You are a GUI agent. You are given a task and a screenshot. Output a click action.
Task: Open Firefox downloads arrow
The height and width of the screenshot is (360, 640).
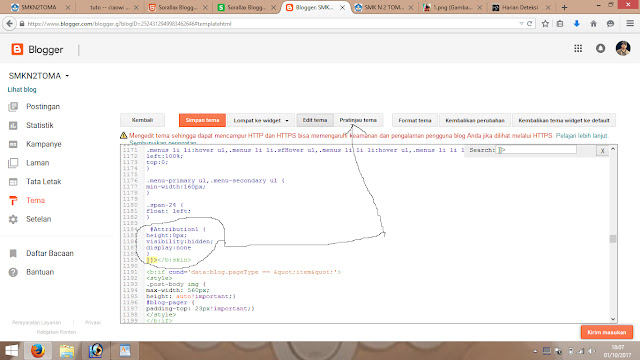577,24
